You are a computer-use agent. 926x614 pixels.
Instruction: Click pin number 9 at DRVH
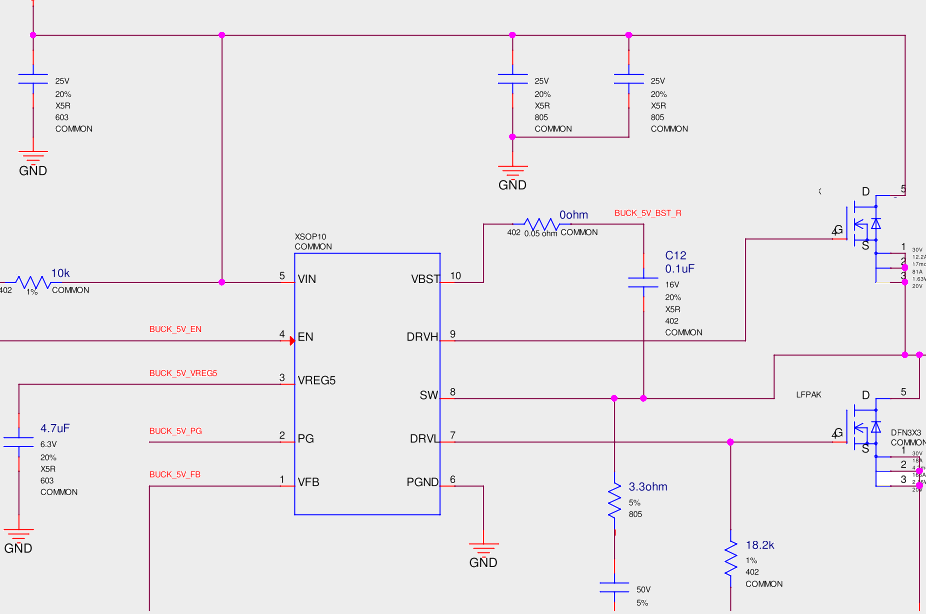click(x=452, y=334)
